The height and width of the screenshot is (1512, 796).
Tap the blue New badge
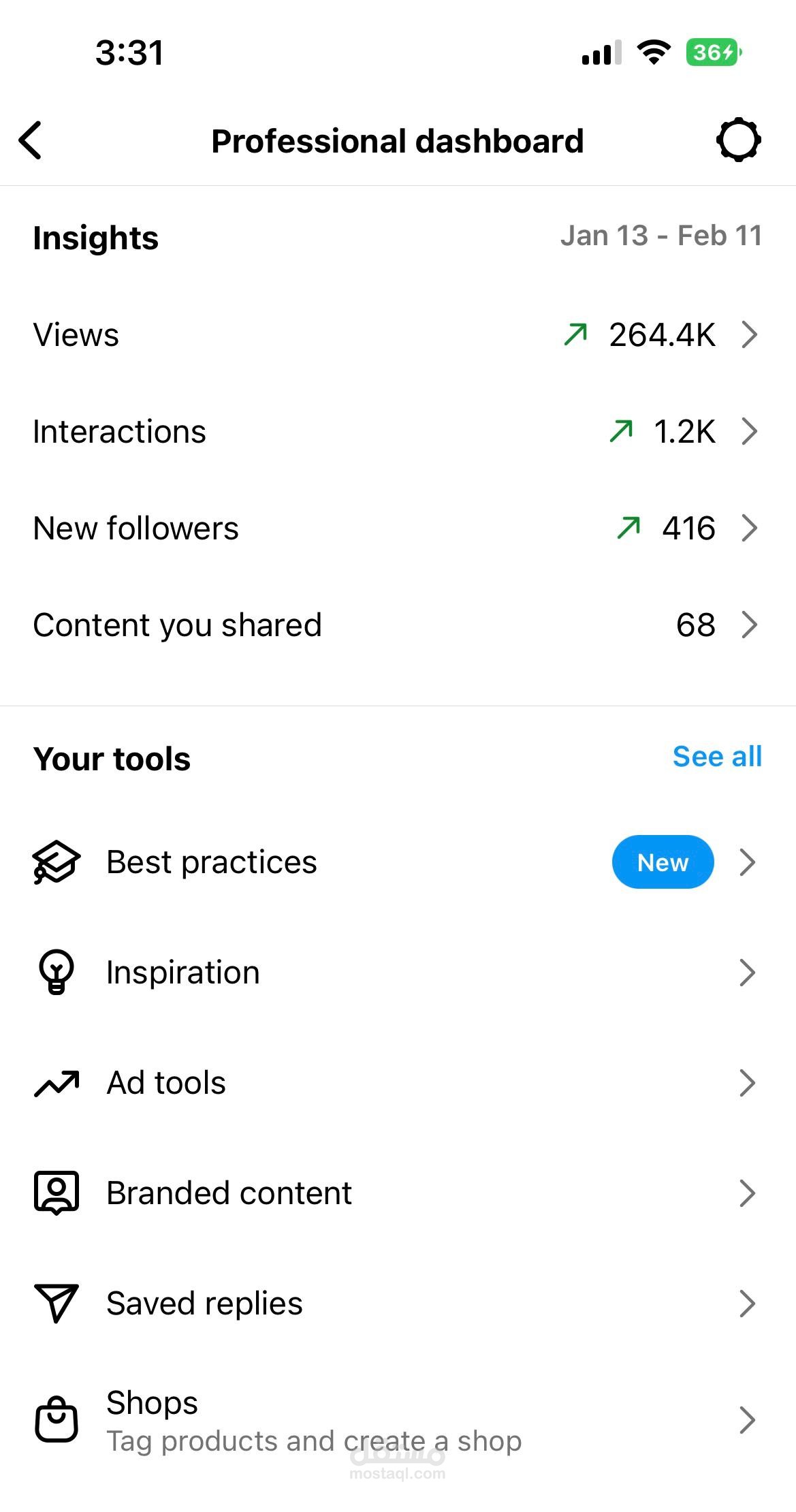coord(663,862)
